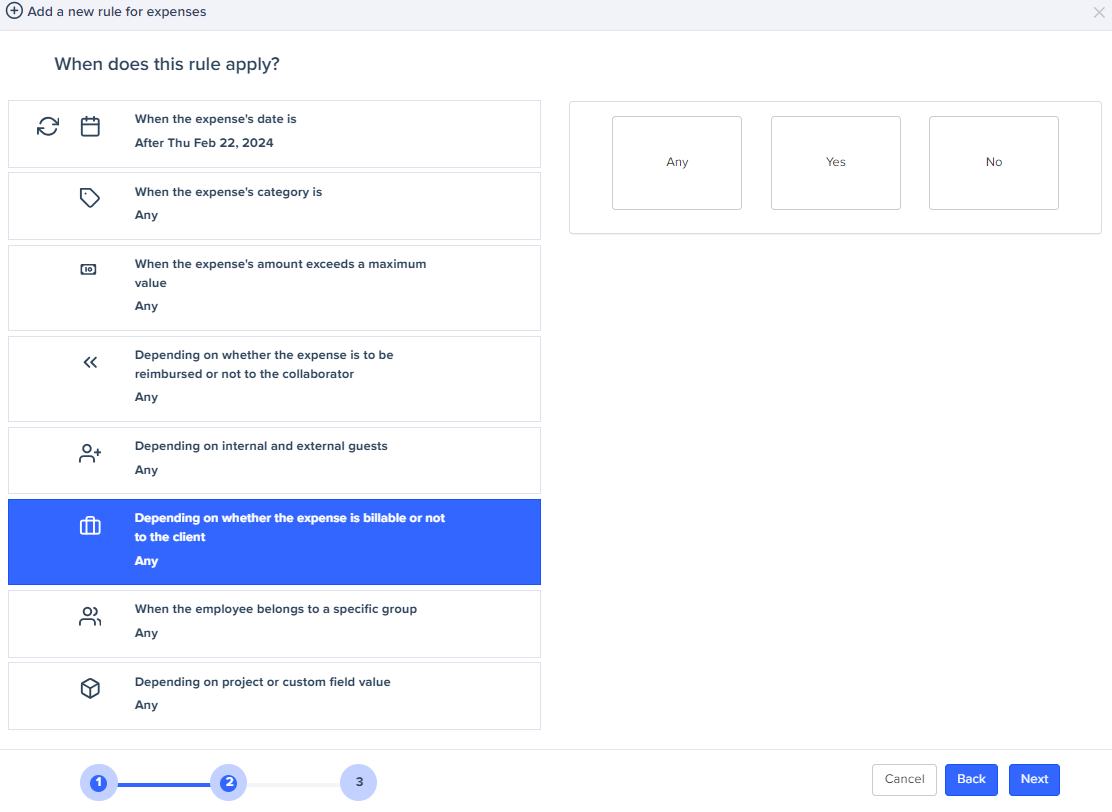The image size is (1112, 812).
Task: Click the double chevron reimbursement icon
Action: pos(90,362)
